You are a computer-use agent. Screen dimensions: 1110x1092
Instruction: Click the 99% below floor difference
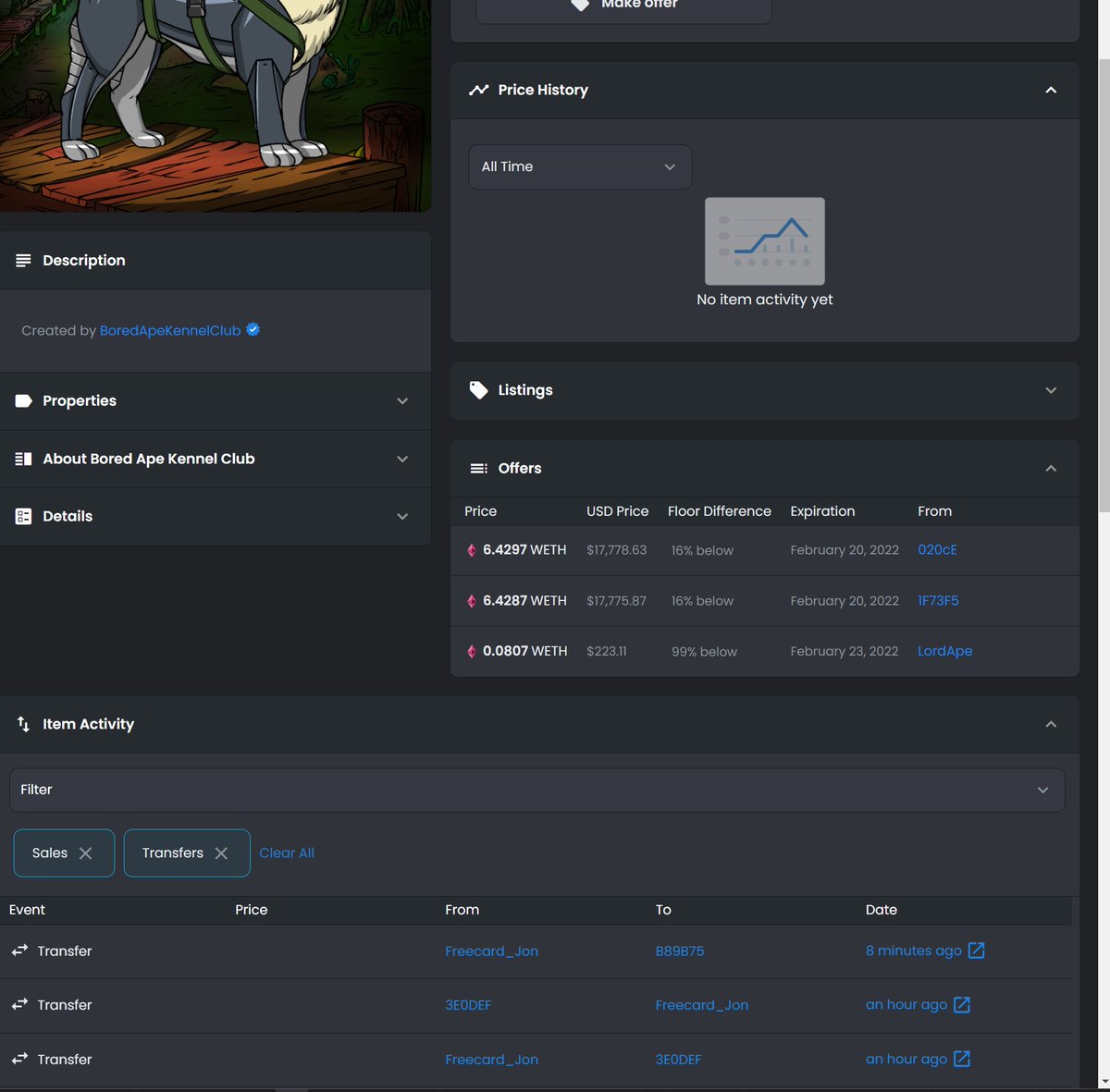(x=704, y=652)
